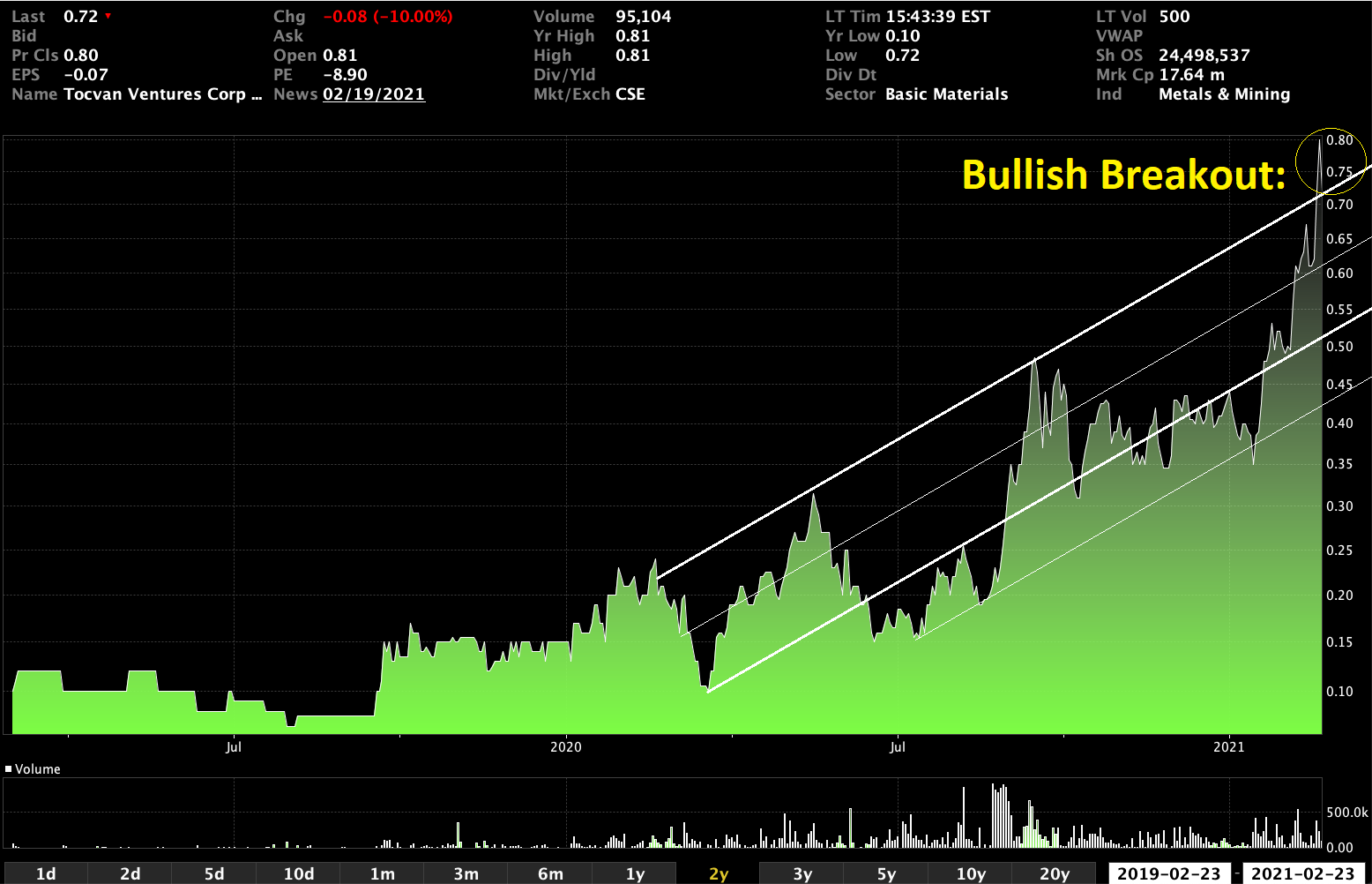The width and height of the screenshot is (1372, 884).
Task: Select the 6m time range tab
Action: (550, 873)
